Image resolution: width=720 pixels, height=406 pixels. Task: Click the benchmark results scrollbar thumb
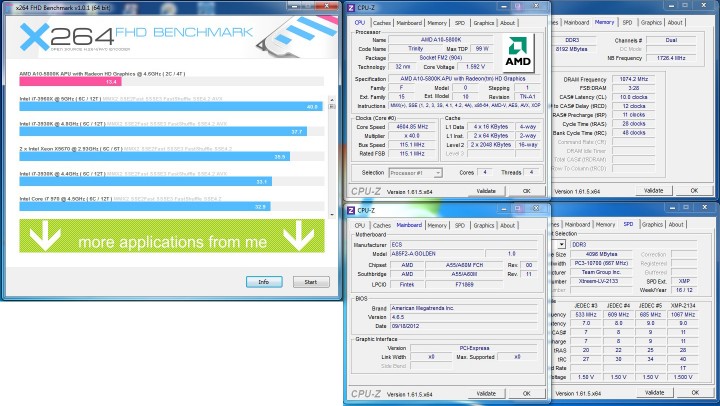point(332,107)
